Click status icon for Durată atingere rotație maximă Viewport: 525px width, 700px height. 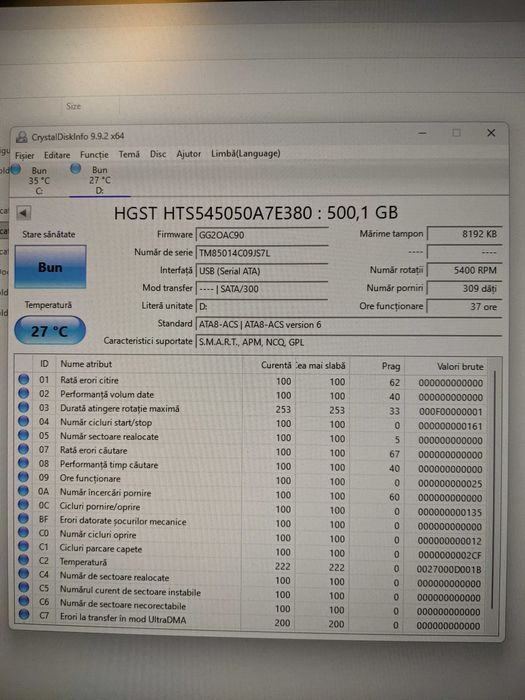click(x=24, y=407)
